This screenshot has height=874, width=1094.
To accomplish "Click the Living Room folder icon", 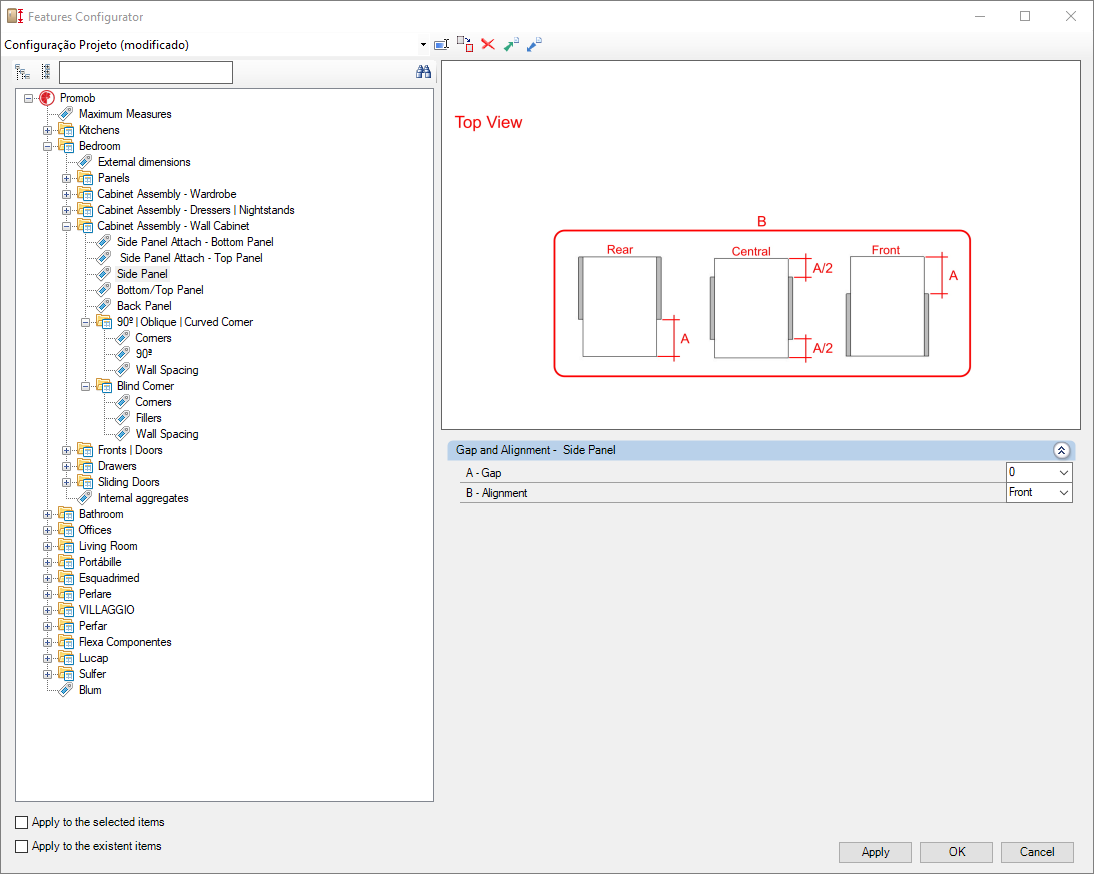I will (66, 546).
